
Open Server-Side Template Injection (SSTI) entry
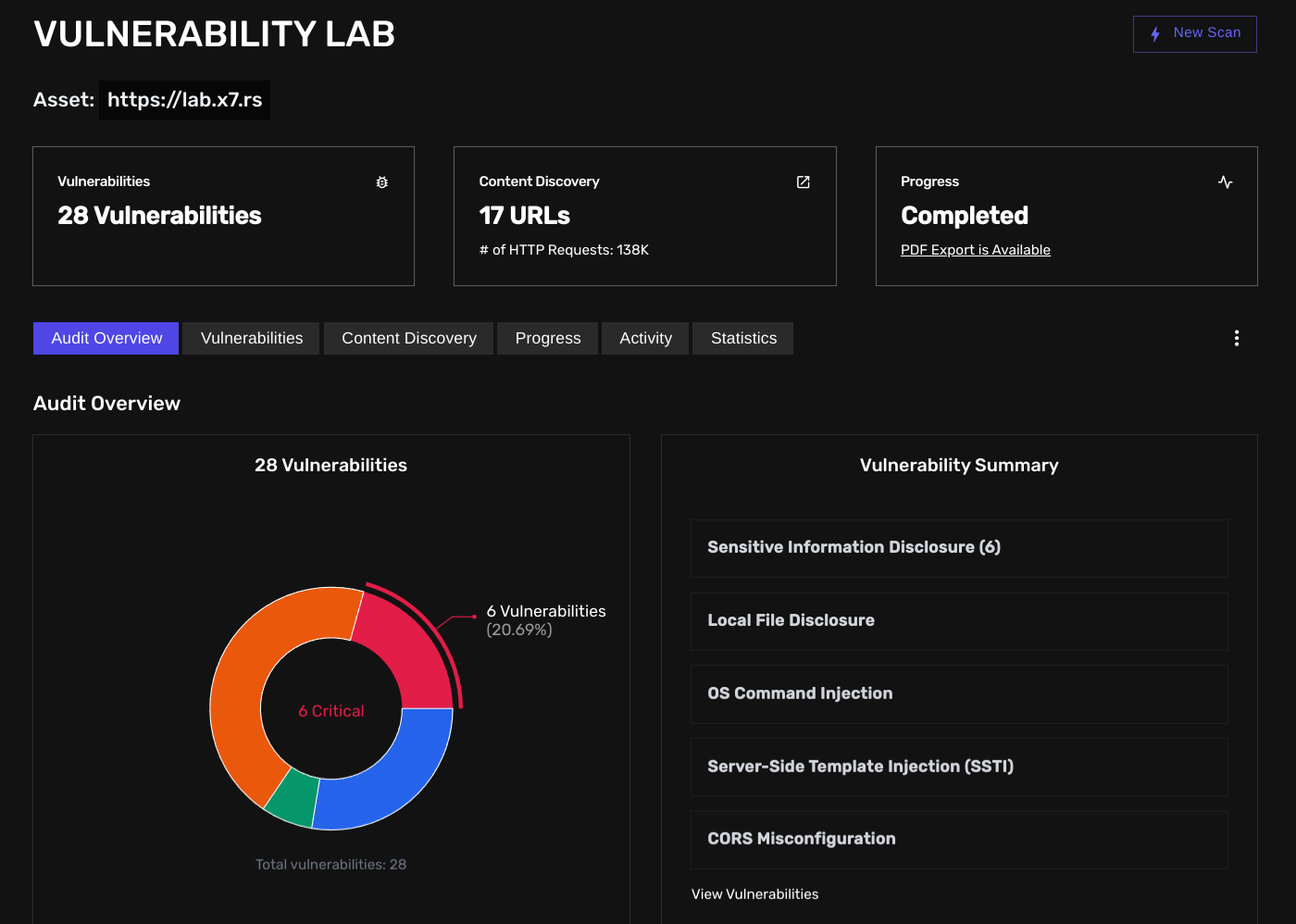959,767
